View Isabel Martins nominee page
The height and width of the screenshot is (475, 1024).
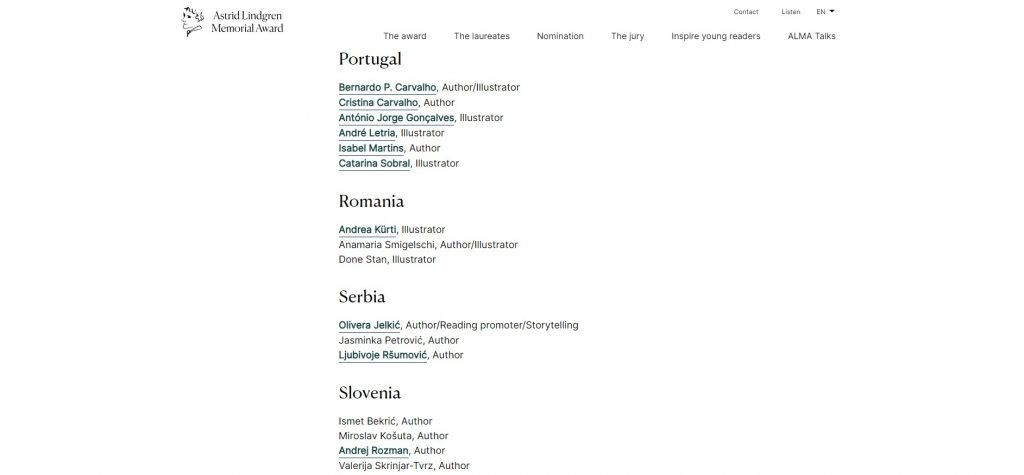point(371,148)
